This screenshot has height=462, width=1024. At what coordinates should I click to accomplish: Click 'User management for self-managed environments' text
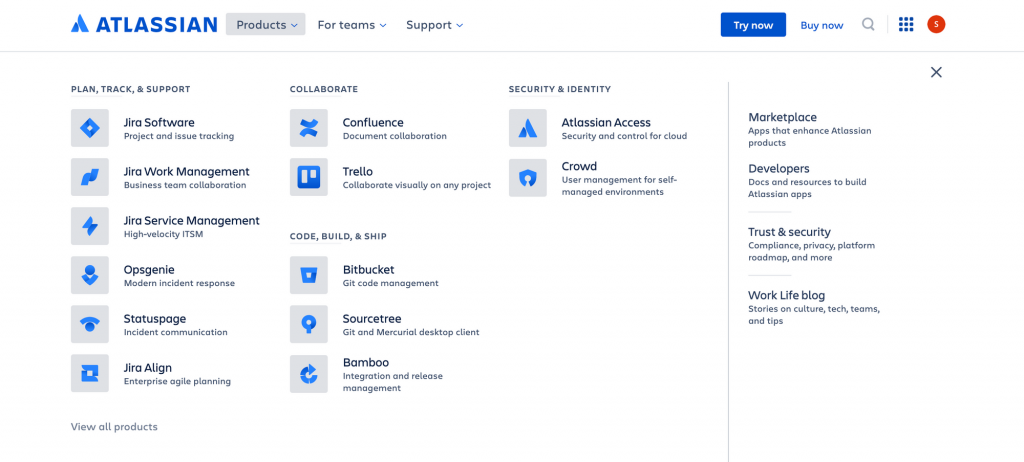click(620, 186)
